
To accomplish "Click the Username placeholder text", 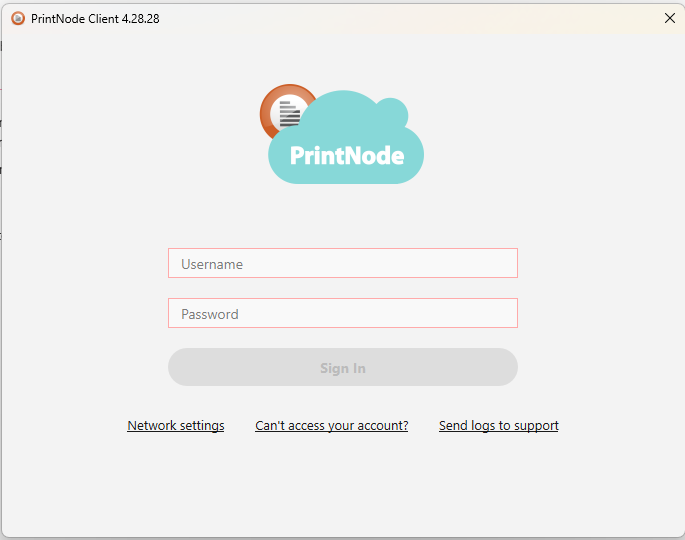I will [212, 265].
